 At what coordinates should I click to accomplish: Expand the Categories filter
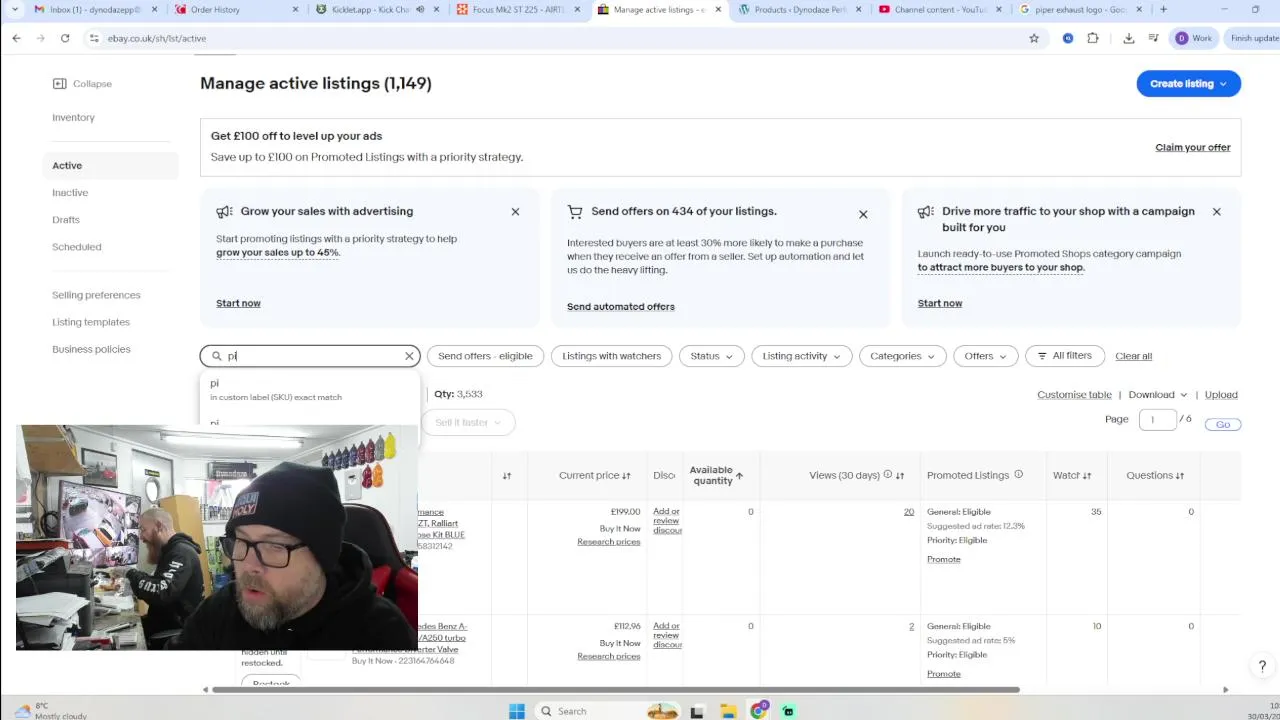[902, 356]
